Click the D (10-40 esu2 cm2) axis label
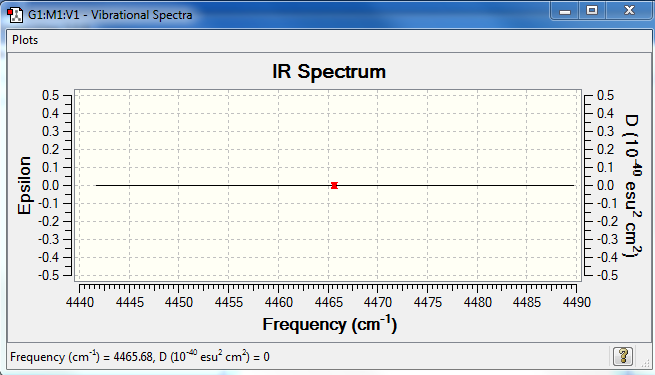Viewport: 655px width, 375px height. pyautogui.click(x=632, y=186)
